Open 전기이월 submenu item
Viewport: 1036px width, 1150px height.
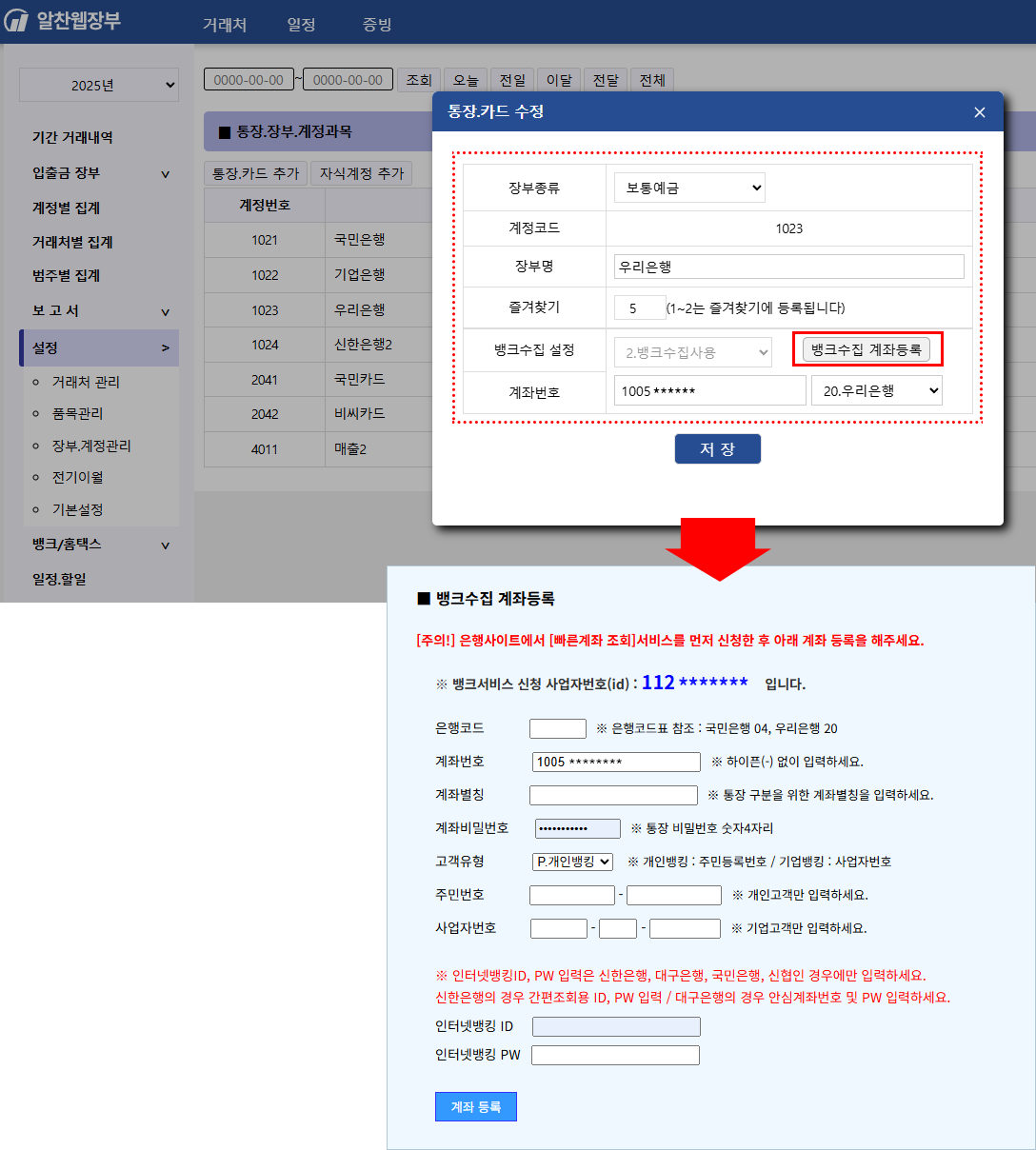coord(77,477)
